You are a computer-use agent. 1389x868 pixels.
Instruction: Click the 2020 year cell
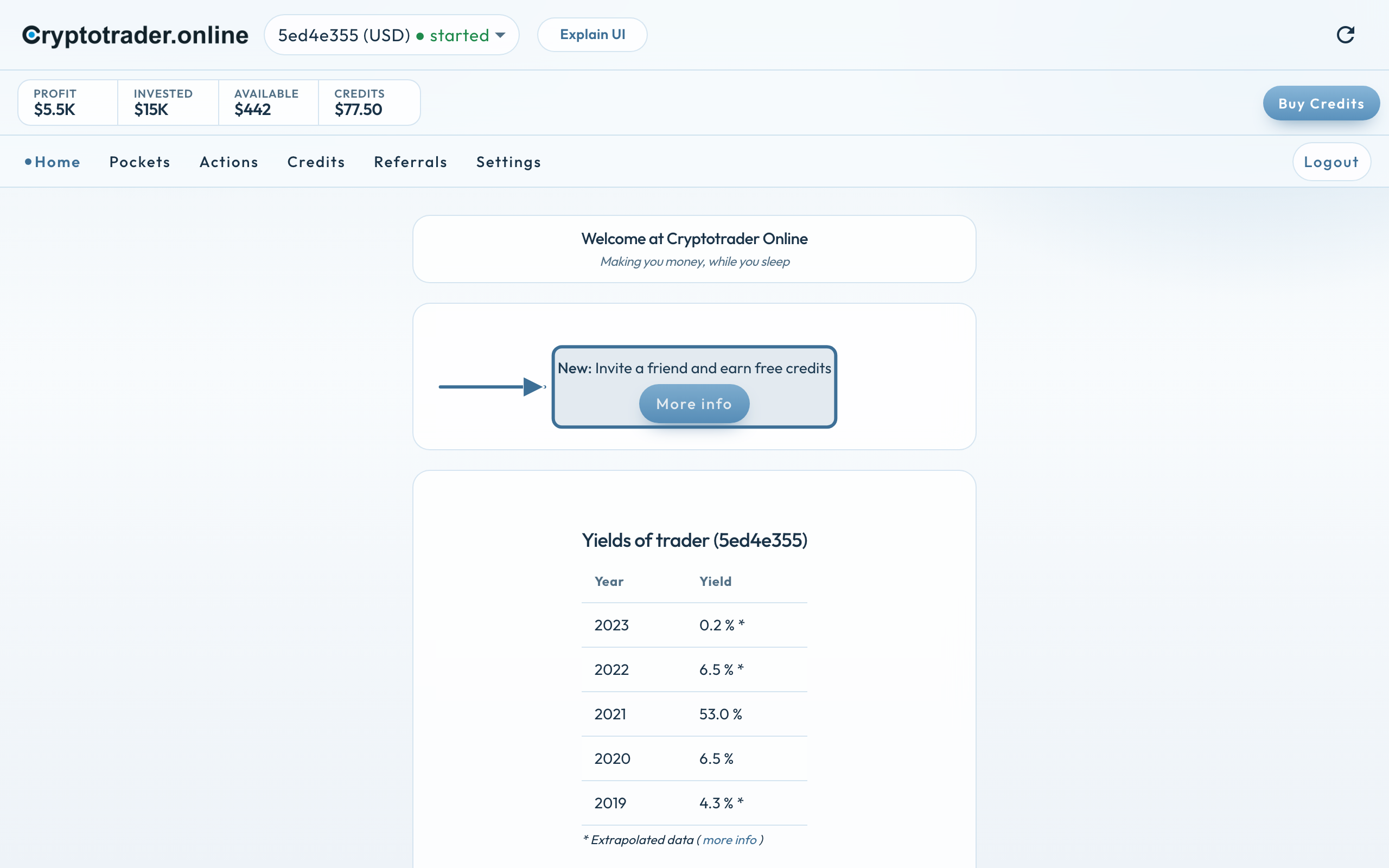pyautogui.click(x=612, y=758)
